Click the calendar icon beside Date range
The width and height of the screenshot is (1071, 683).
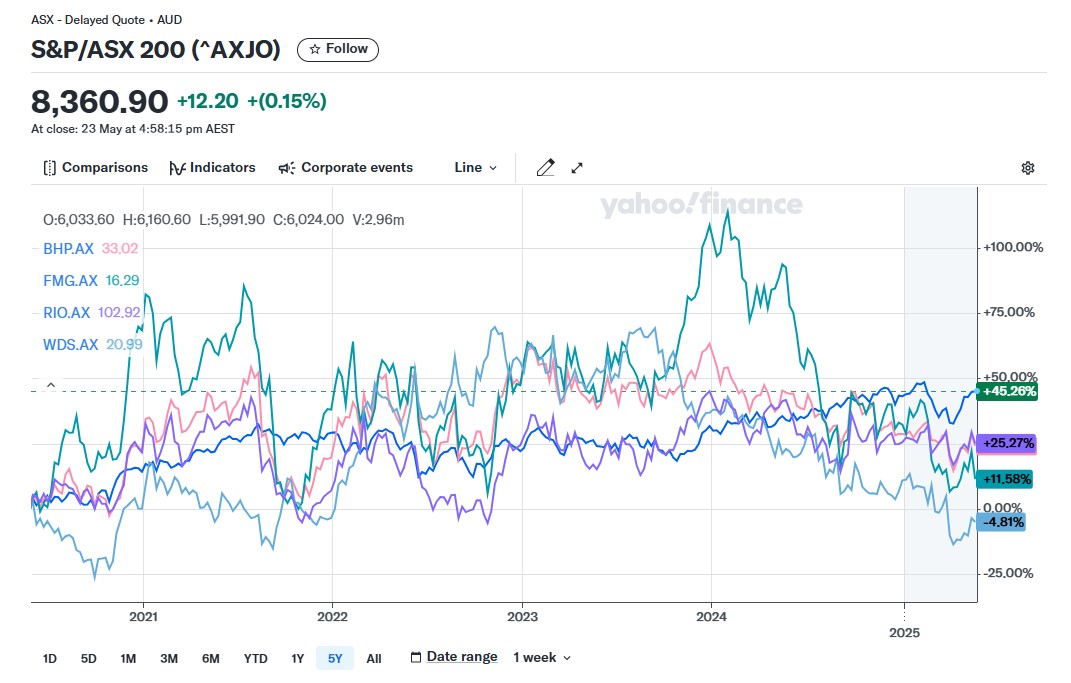[x=416, y=657]
